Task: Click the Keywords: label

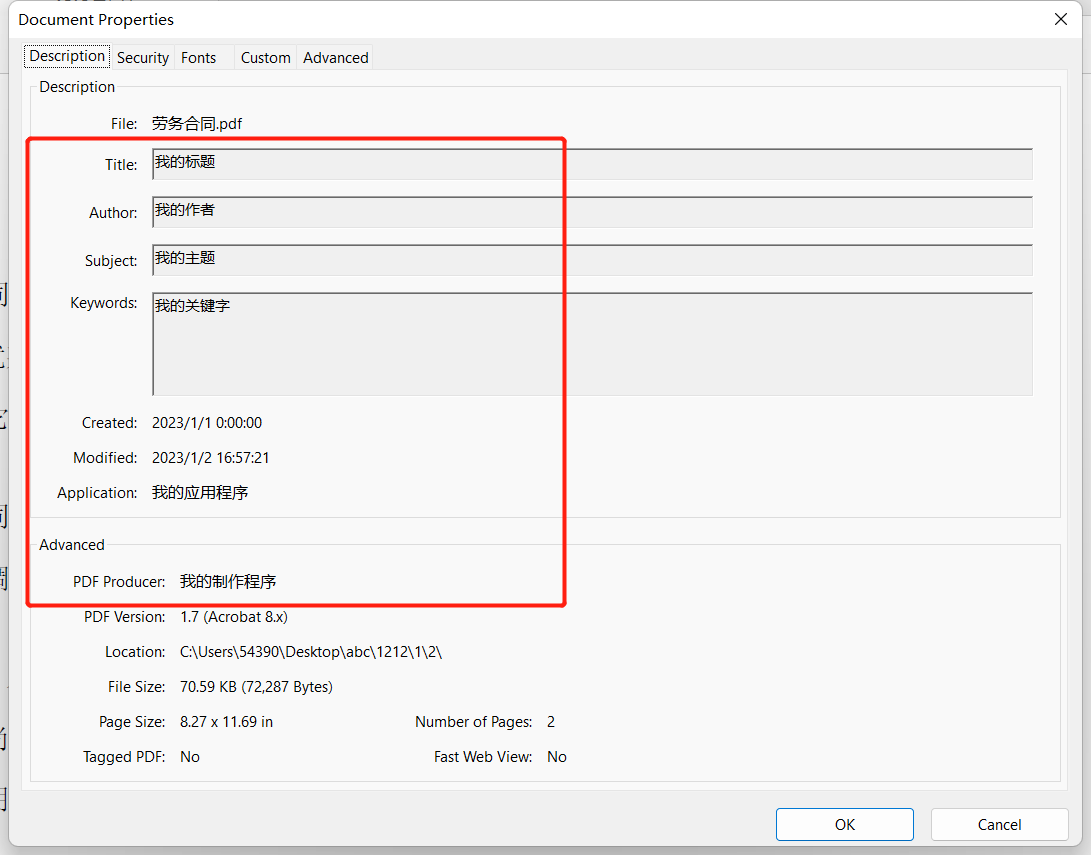Action: point(104,303)
